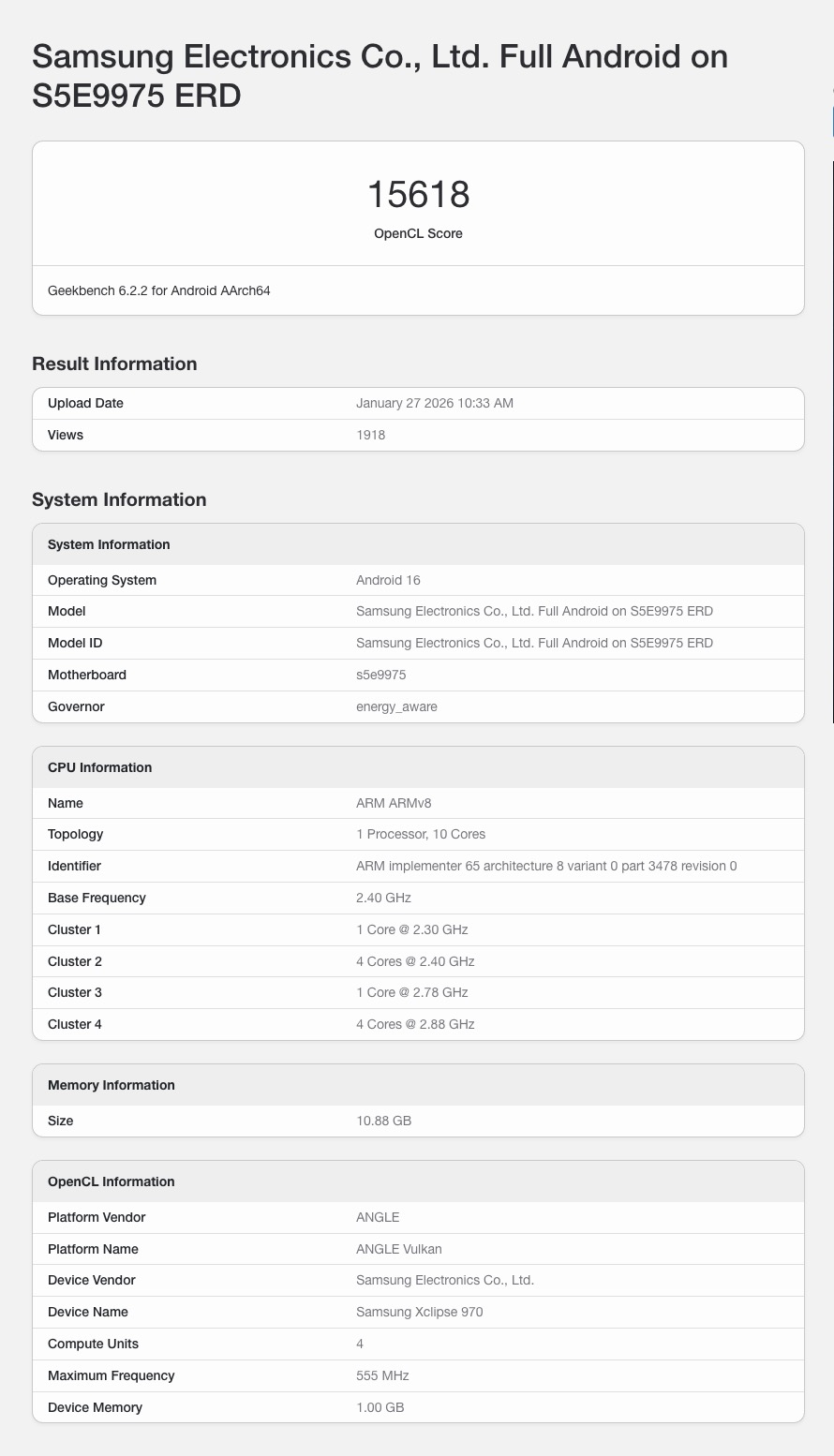This screenshot has height=1456, width=834.
Task: Click the CPU Information table header
Action: (x=99, y=767)
